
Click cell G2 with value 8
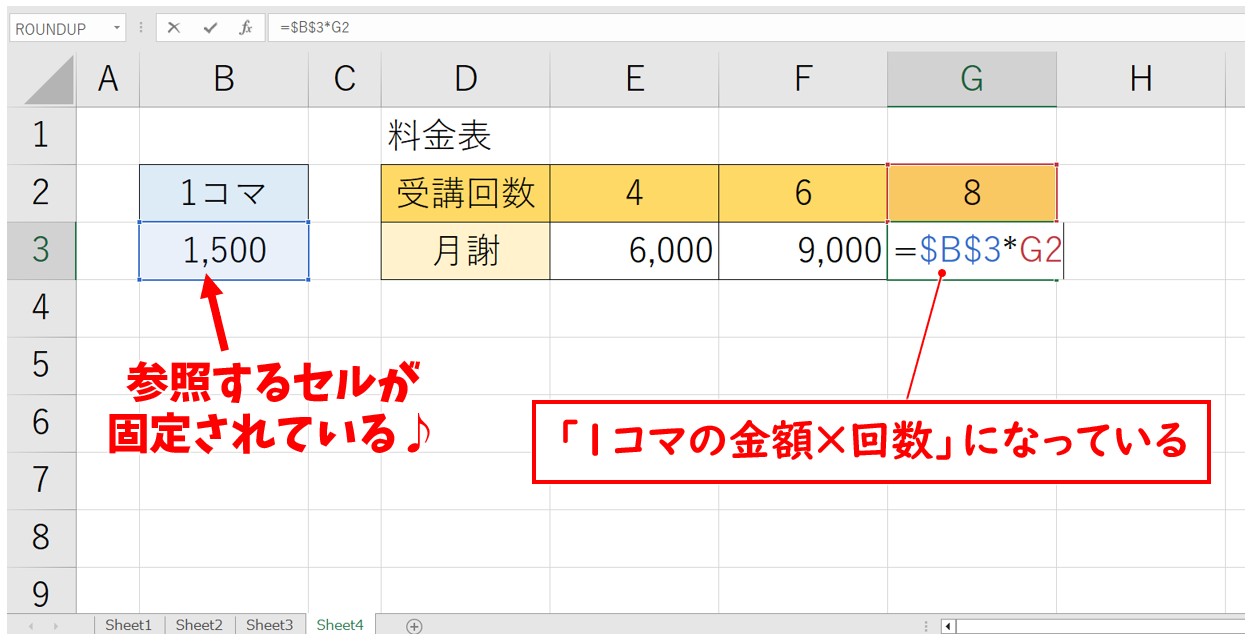pyautogui.click(x=972, y=193)
